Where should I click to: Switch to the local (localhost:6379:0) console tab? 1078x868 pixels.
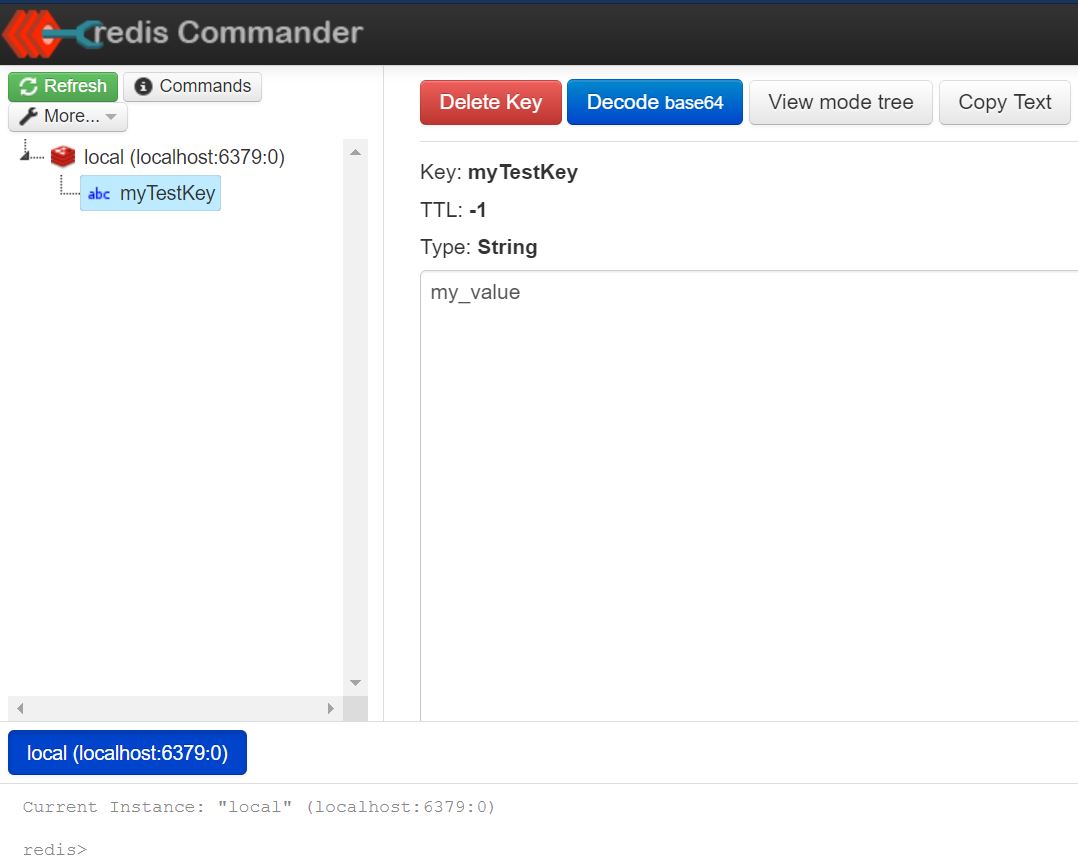(x=127, y=753)
